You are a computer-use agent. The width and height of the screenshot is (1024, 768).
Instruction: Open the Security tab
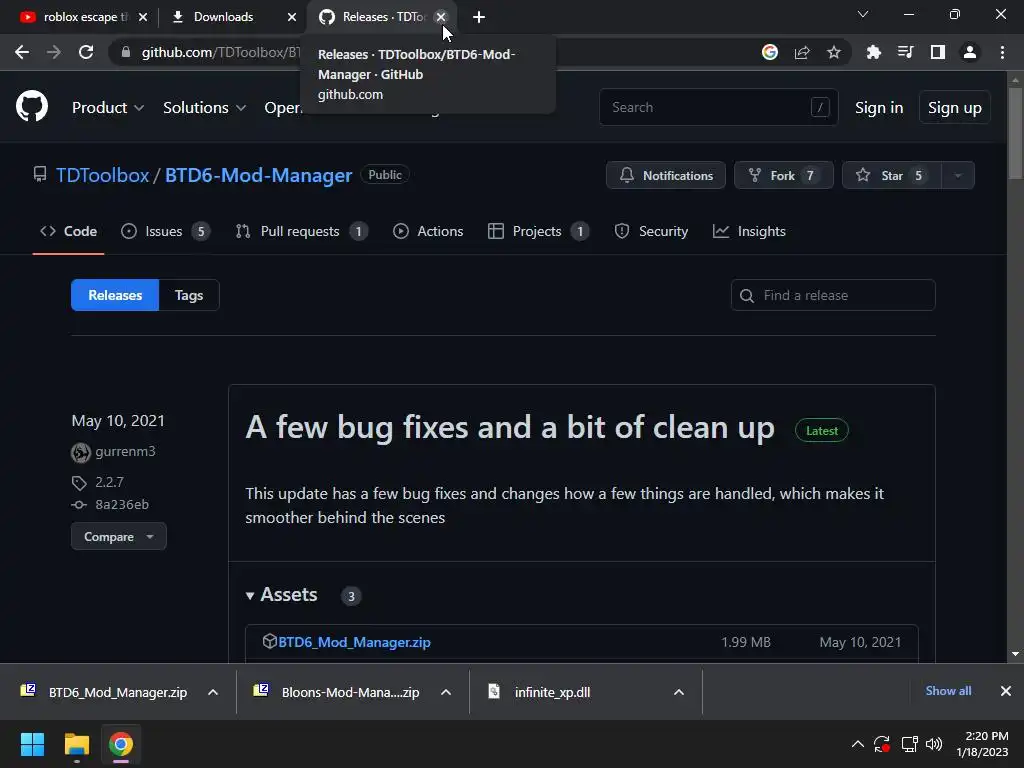(x=651, y=231)
